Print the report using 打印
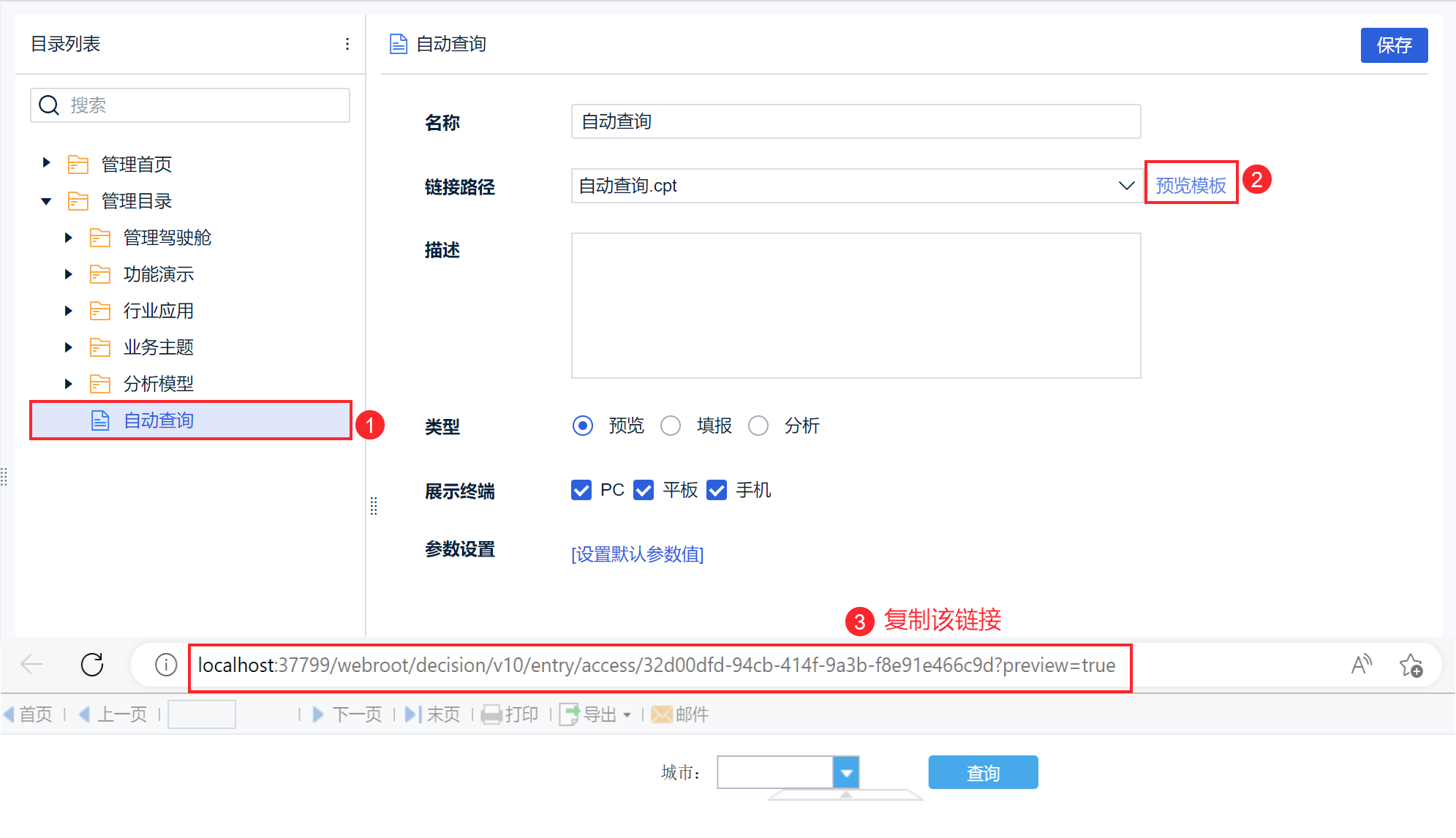 [510, 714]
